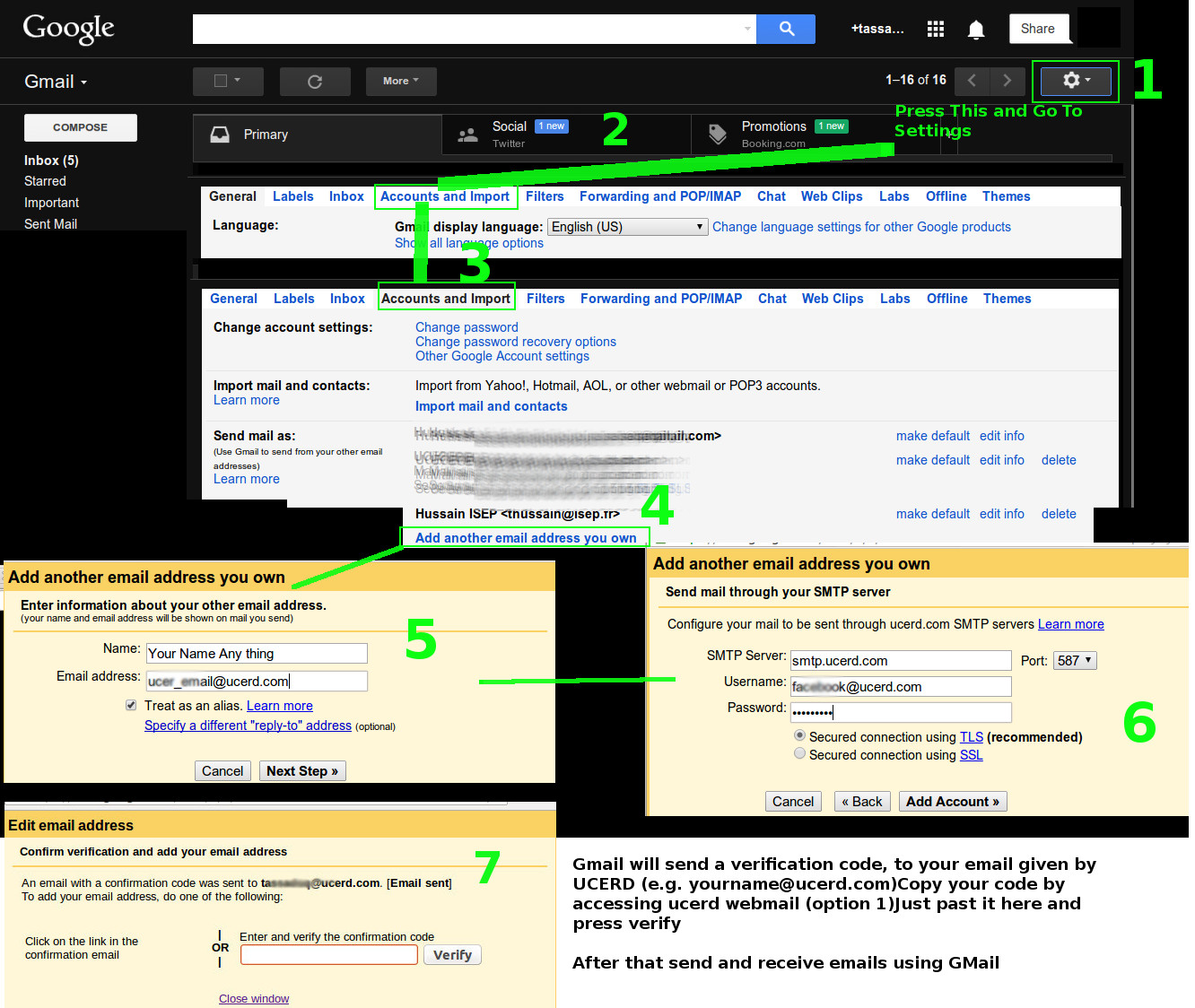Screen dimensions: 1195x1008
Task: Click the Primary inbox tab icon
Action: pyautogui.click(x=220, y=135)
